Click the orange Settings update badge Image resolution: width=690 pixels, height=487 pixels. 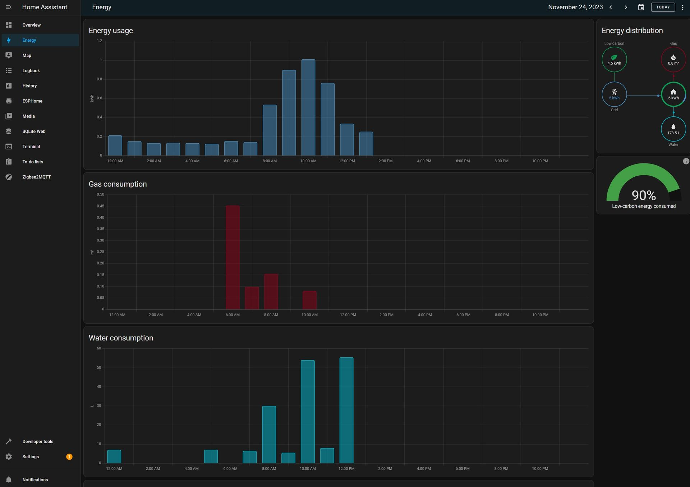click(x=69, y=457)
